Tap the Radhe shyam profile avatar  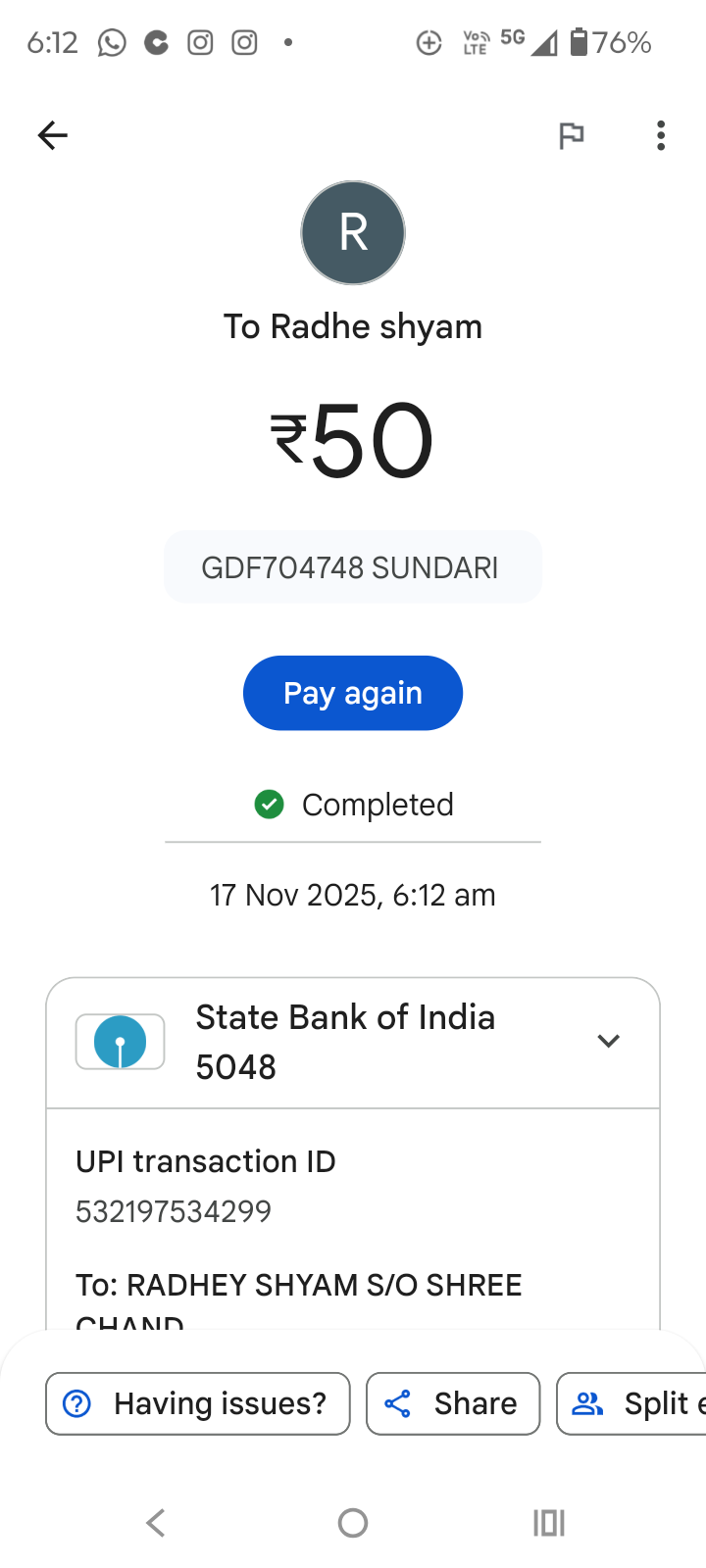coord(353,233)
